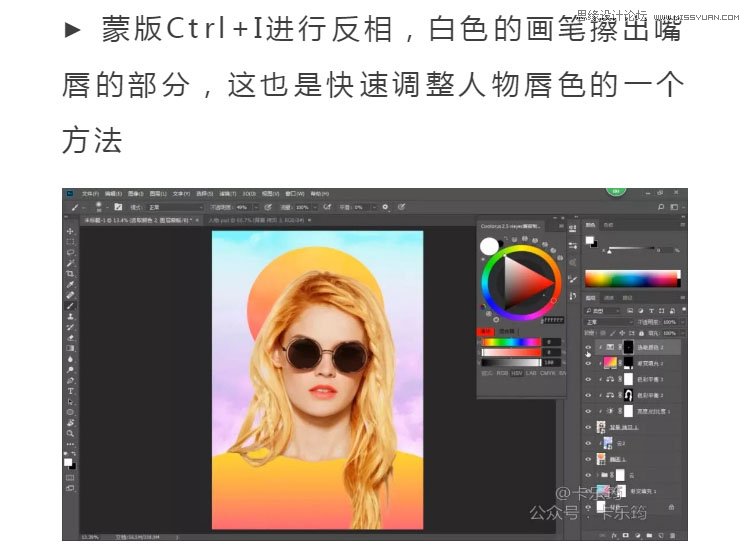Image resolution: width=750 pixels, height=560 pixels.
Task: Toggle visibility of 渐变填充 2 layer
Action: tap(588, 363)
